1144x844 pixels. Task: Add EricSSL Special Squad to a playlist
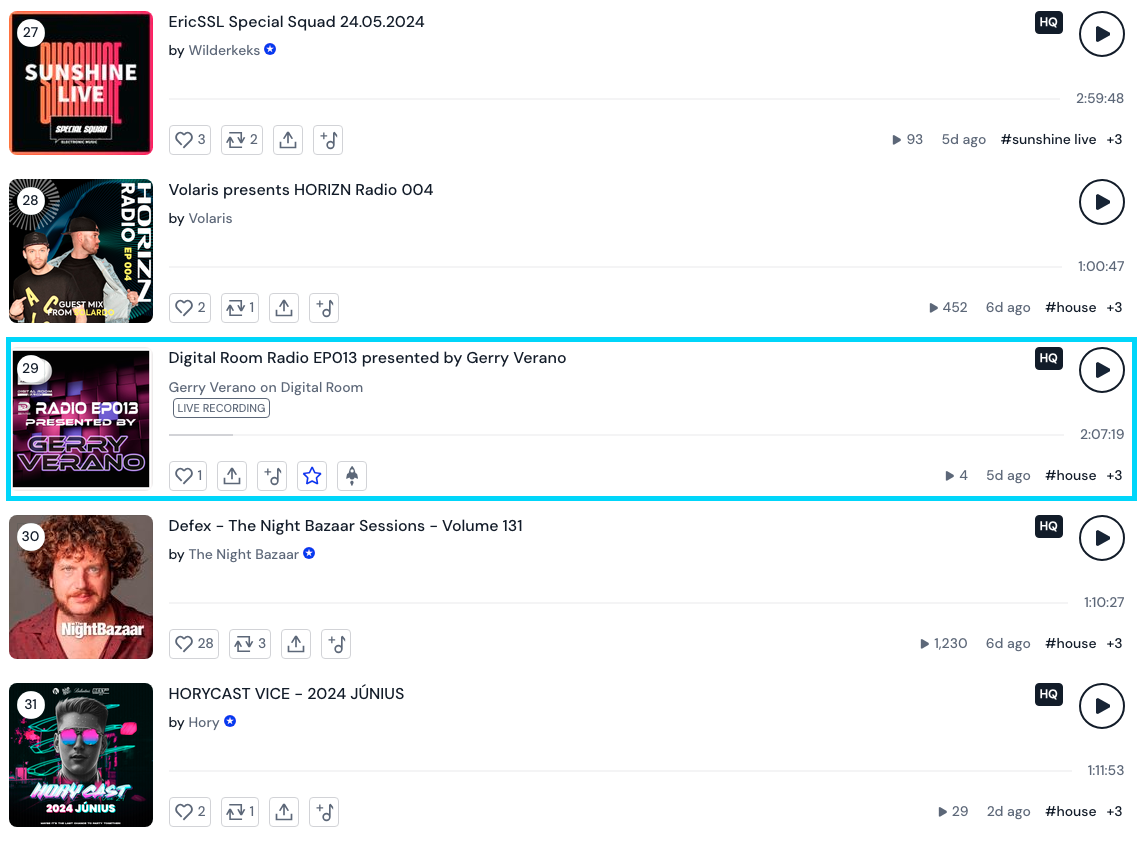point(328,139)
